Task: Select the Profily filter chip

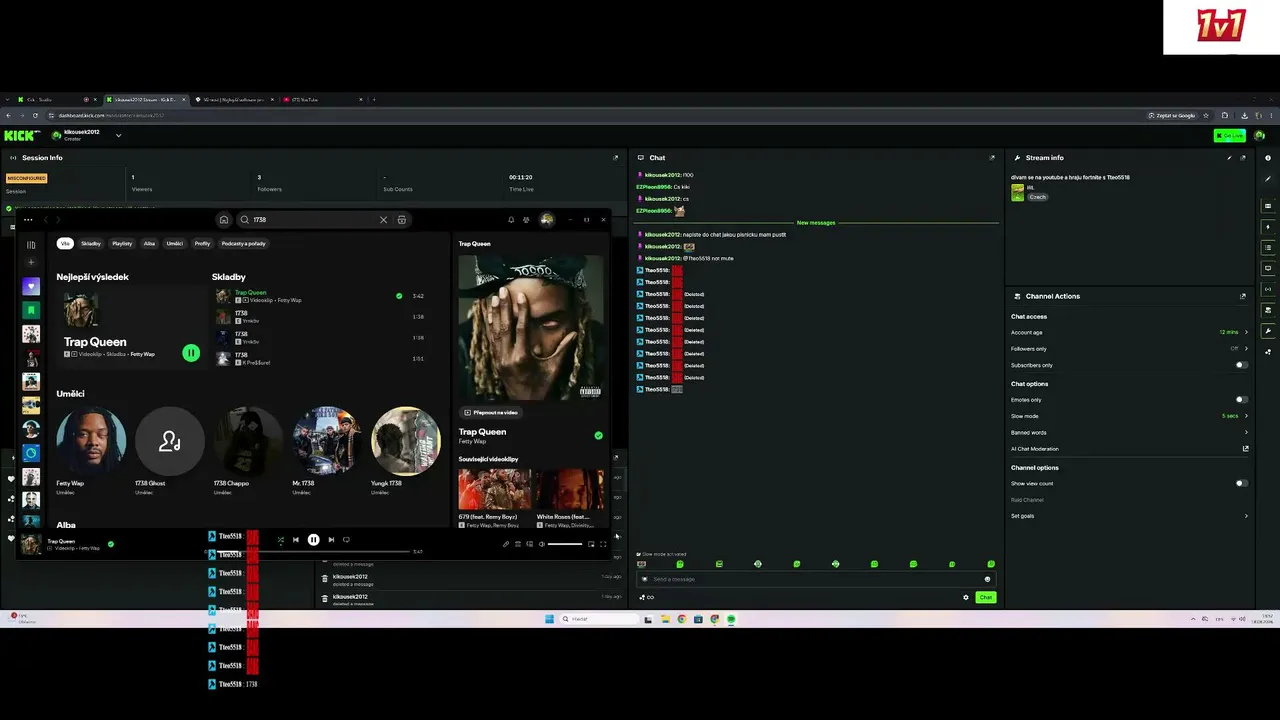Action: click(x=203, y=243)
